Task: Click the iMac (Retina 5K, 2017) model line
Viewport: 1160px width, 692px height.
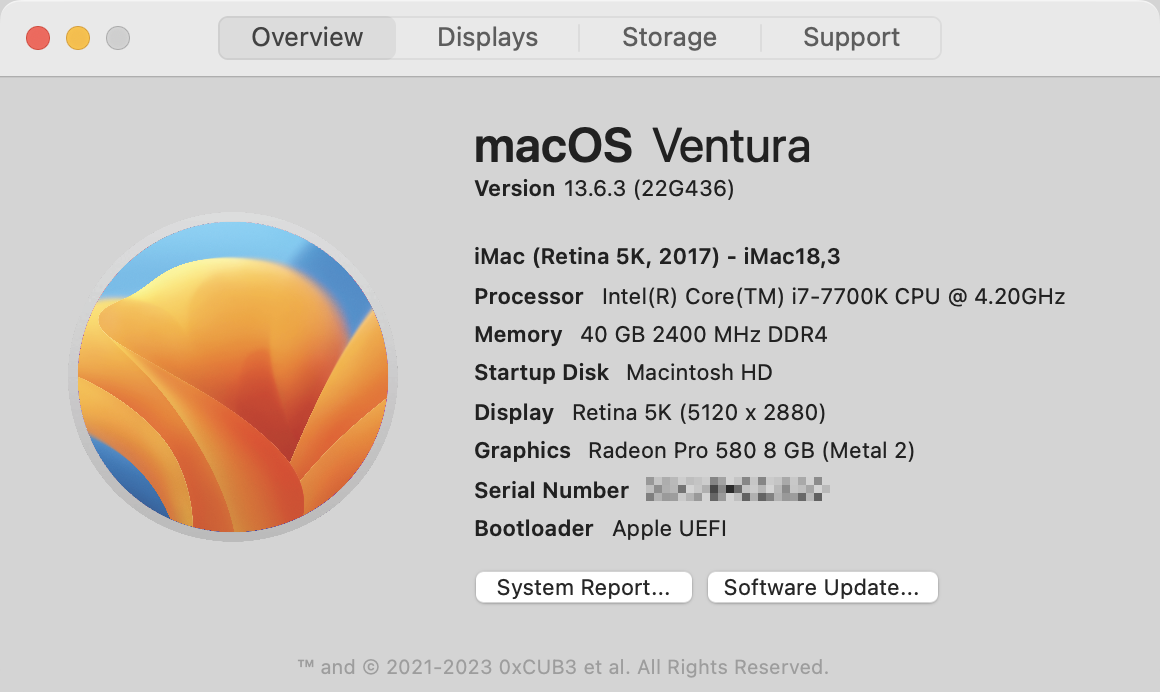Action: [x=656, y=257]
